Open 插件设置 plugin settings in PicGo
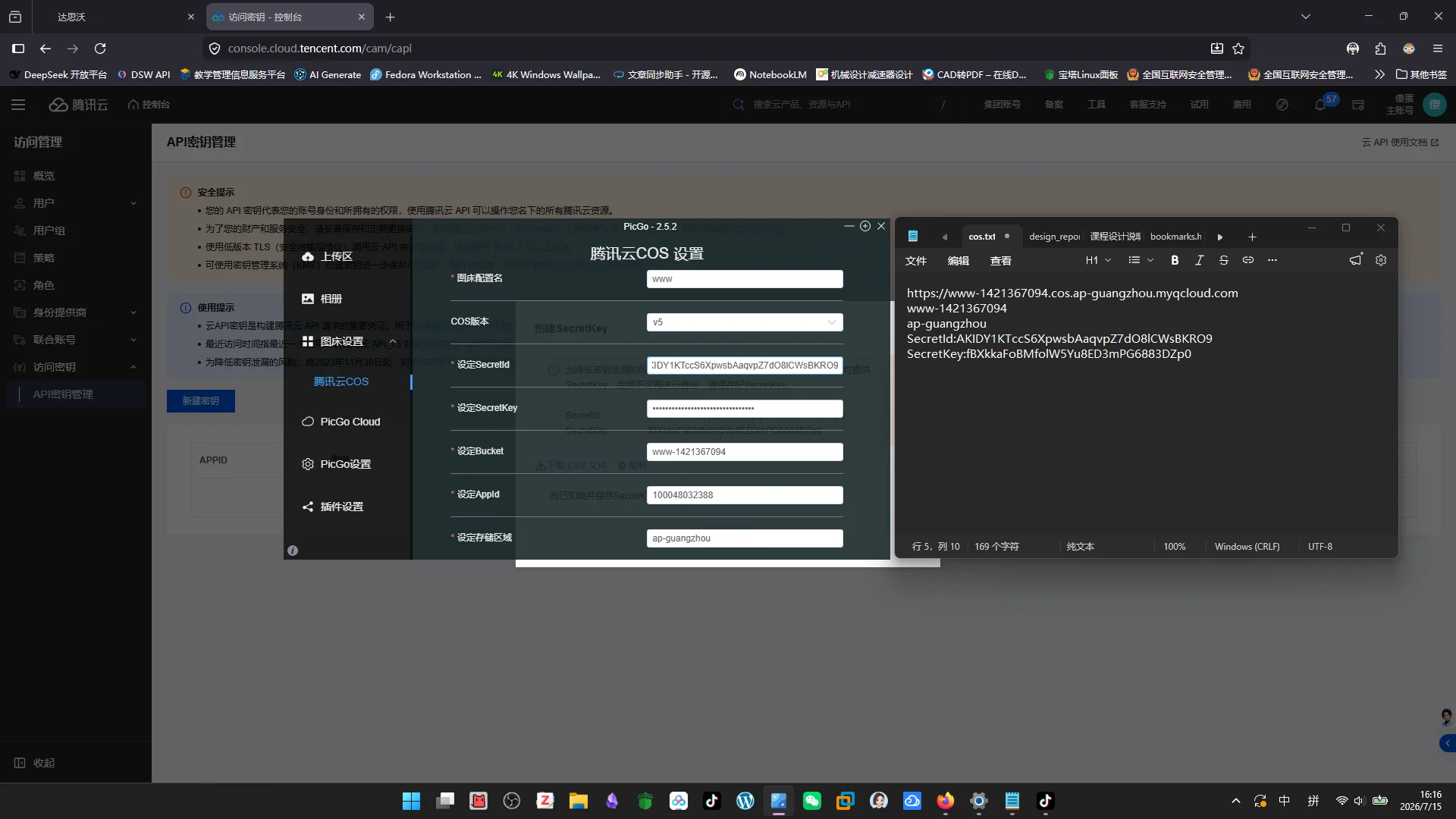1456x819 pixels. 333,507
